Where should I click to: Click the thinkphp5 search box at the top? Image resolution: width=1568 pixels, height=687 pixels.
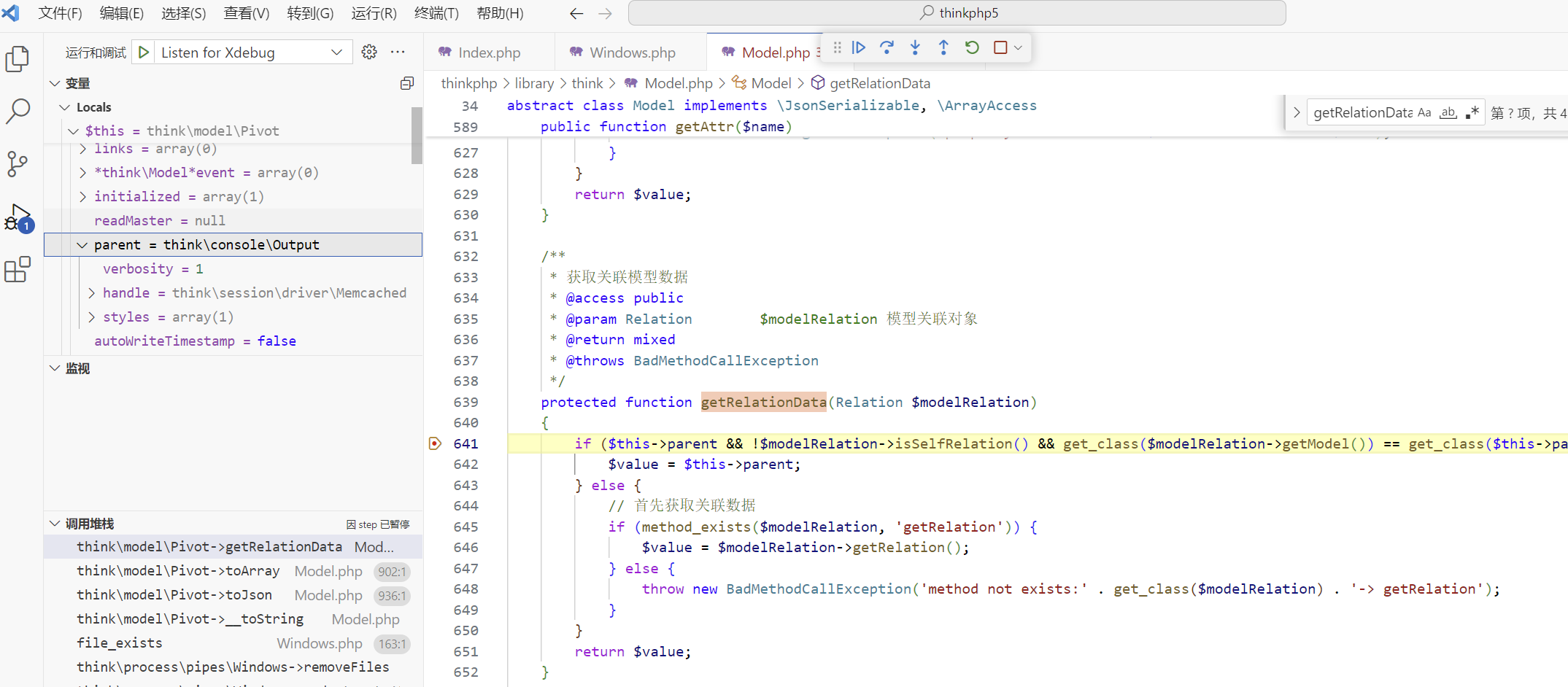pos(956,12)
